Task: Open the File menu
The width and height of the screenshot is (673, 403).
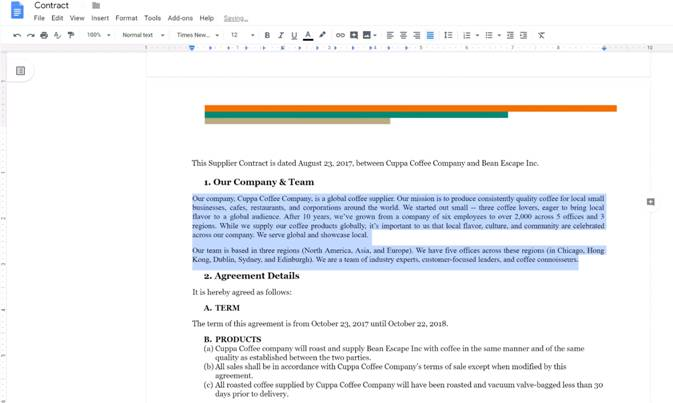Action: [x=39, y=18]
